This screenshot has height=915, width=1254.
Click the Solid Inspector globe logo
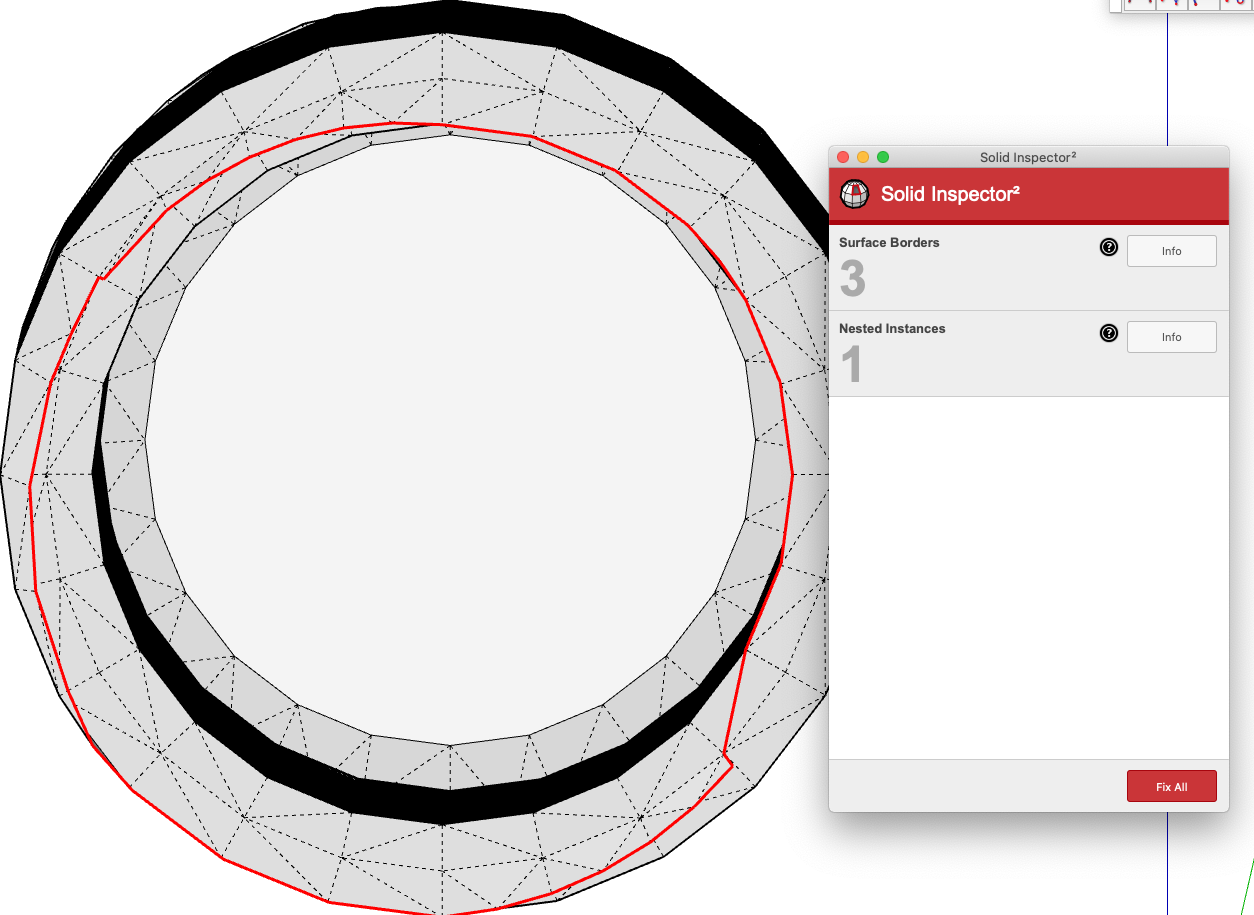[854, 194]
